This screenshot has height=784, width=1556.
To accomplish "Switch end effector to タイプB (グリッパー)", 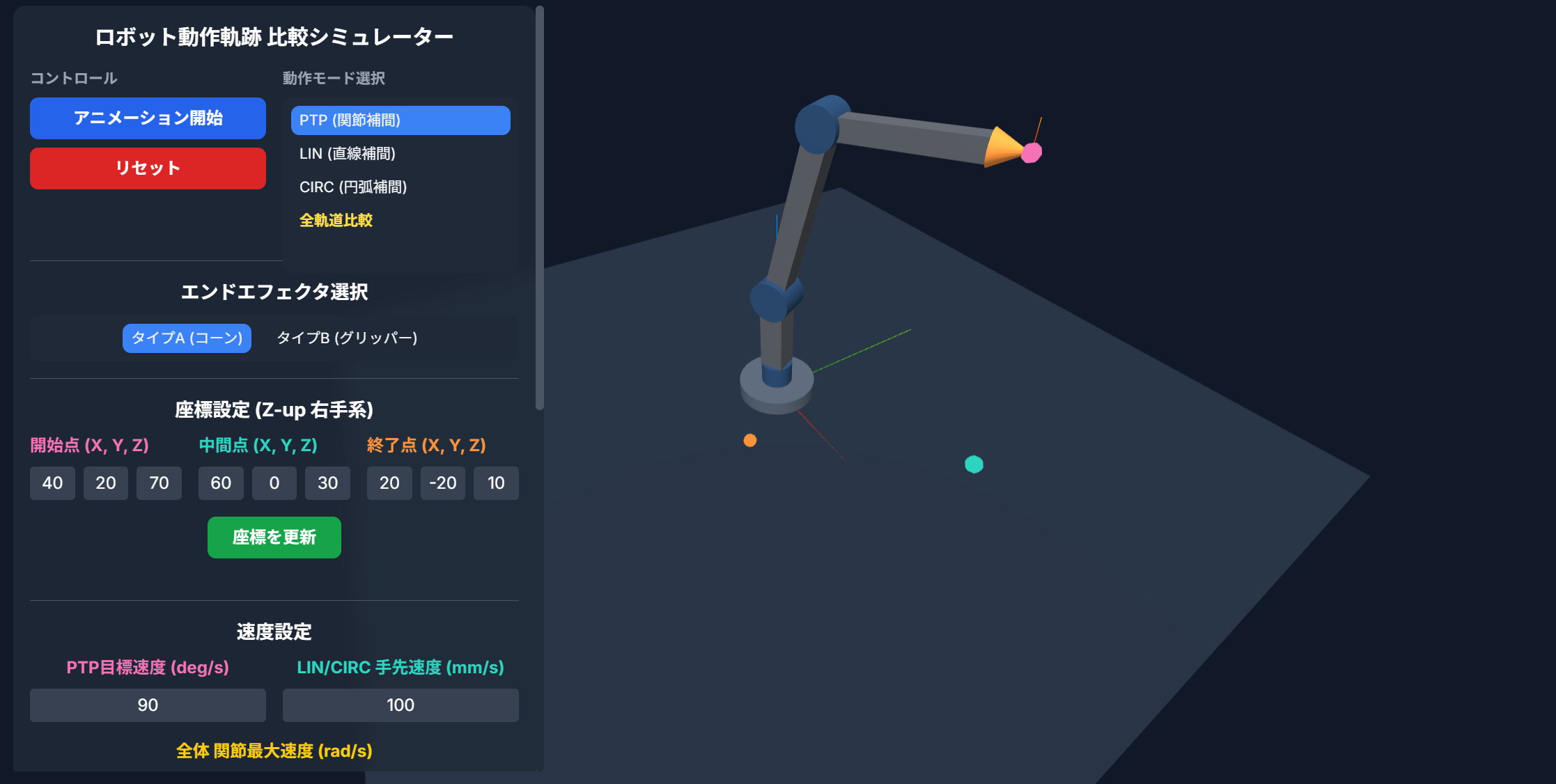I will click(x=348, y=338).
